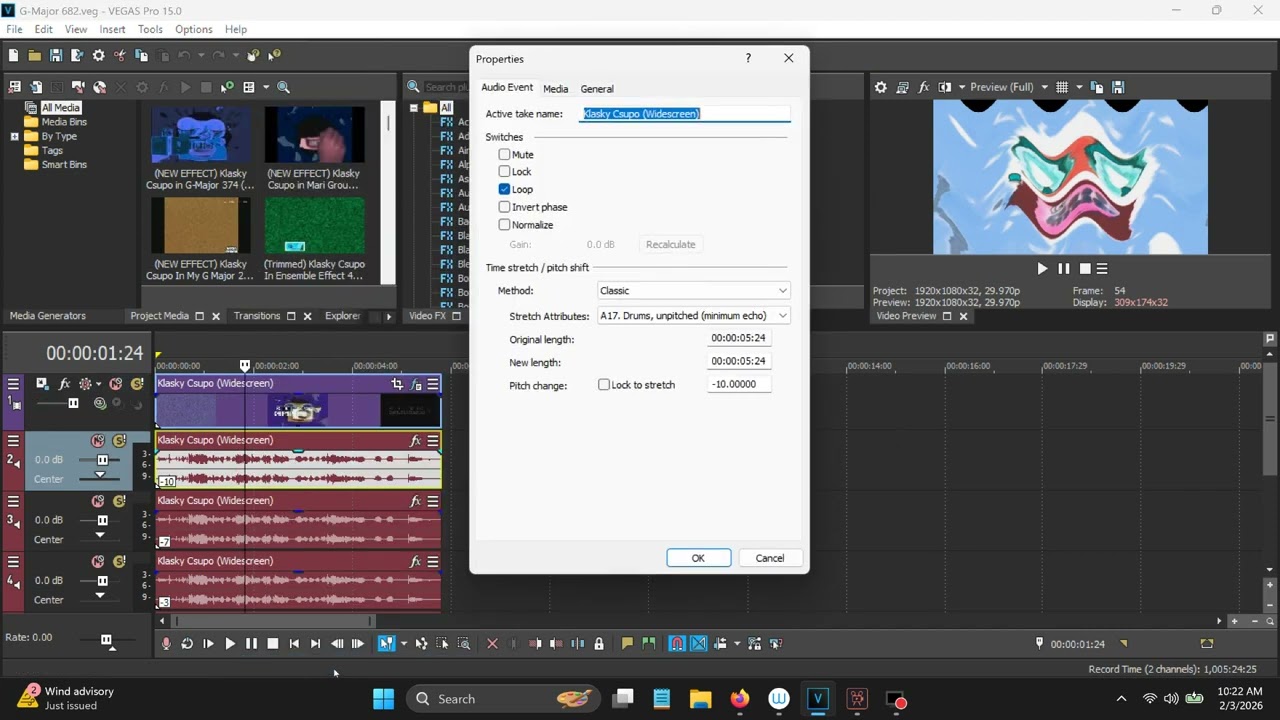
Task: Create a new project via toolbar icon
Action: pyautogui.click(x=13, y=56)
